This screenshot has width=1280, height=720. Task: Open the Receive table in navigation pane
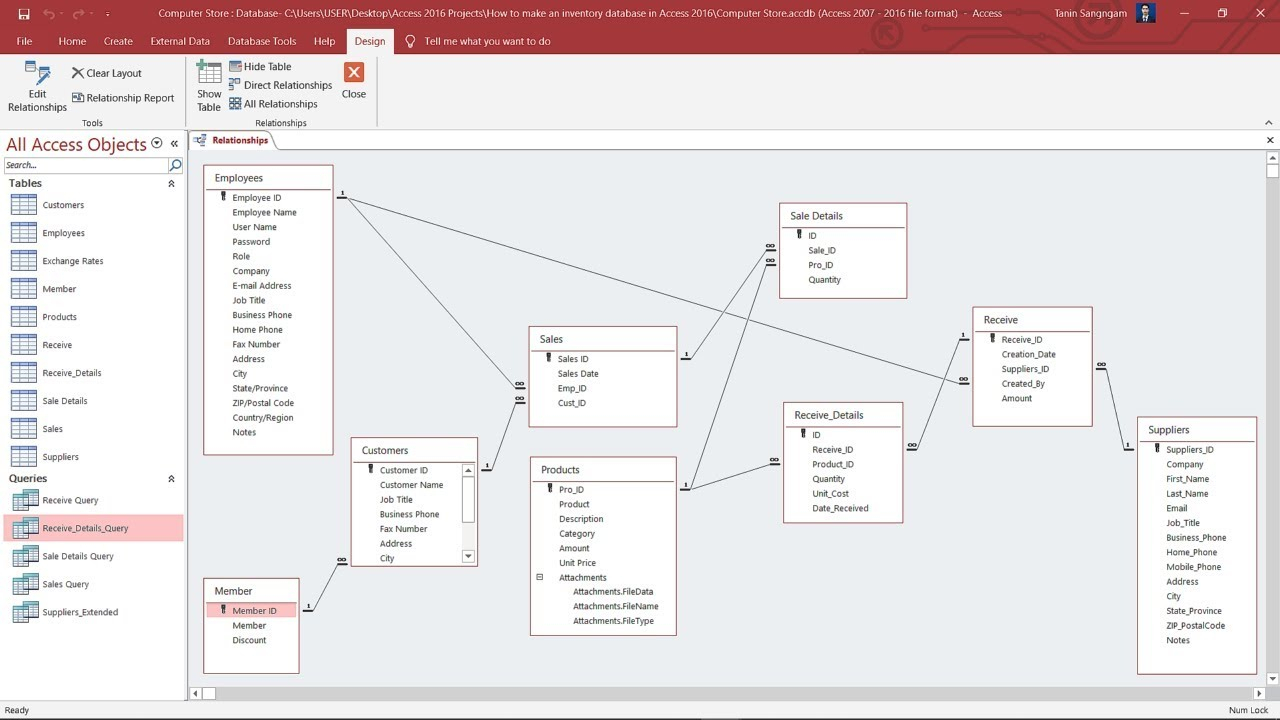click(57, 345)
